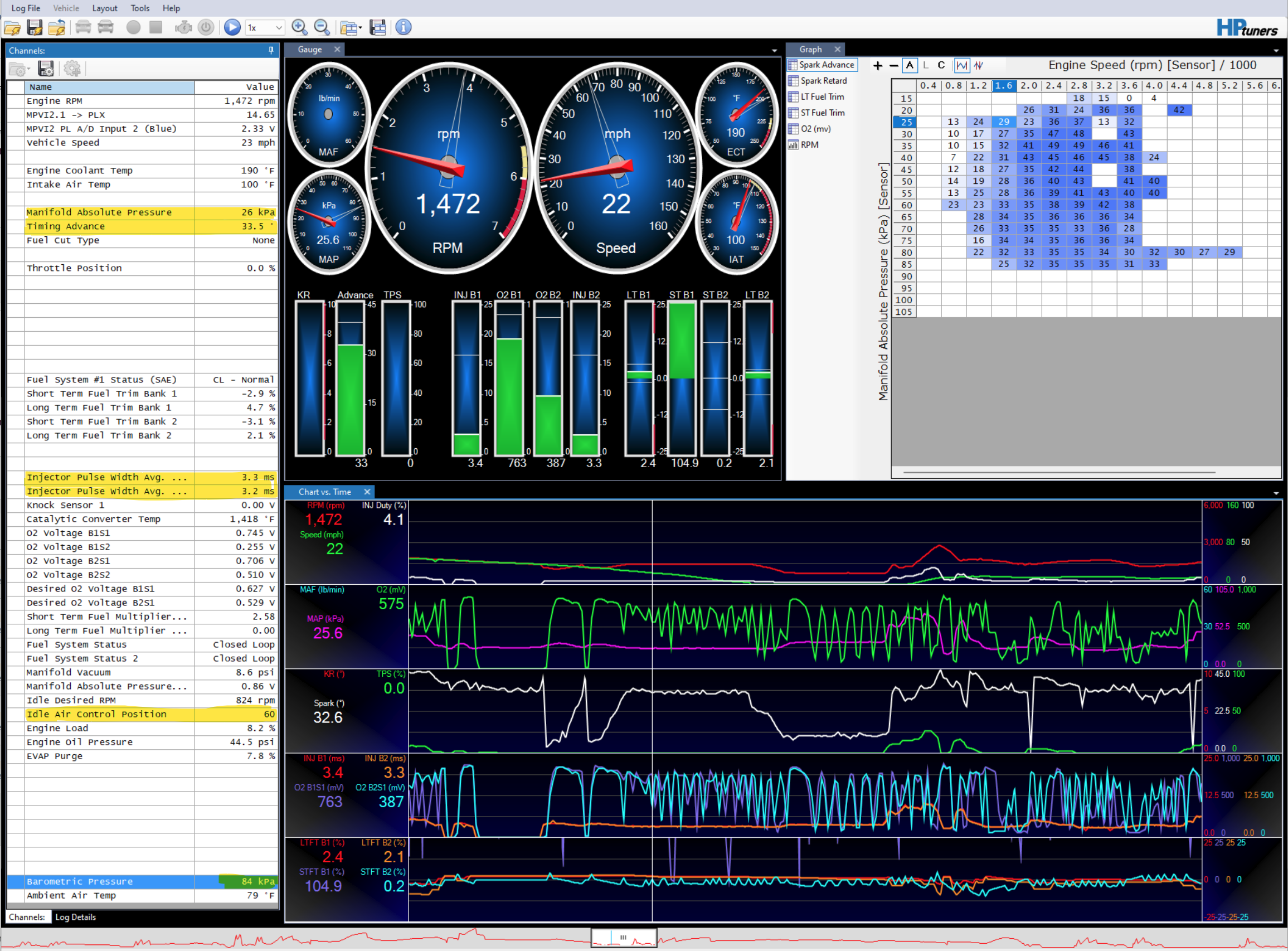This screenshot has height=951, width=1288.
Task: Click the open log file folder icon
Action: click(12, 27)
